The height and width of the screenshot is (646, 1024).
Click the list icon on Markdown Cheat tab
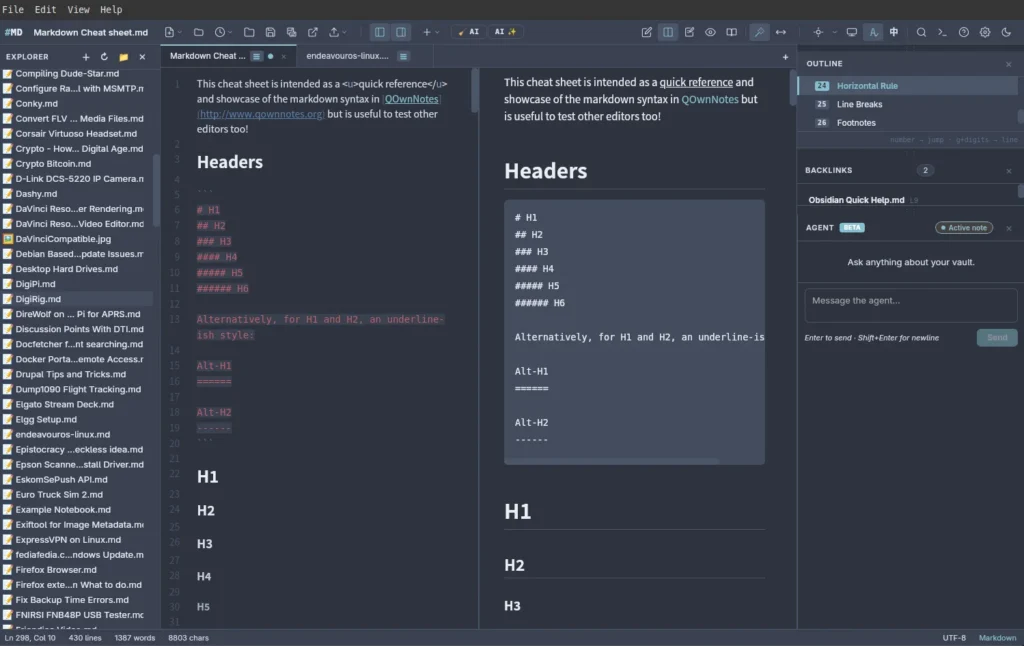click(x=257, y=56)
